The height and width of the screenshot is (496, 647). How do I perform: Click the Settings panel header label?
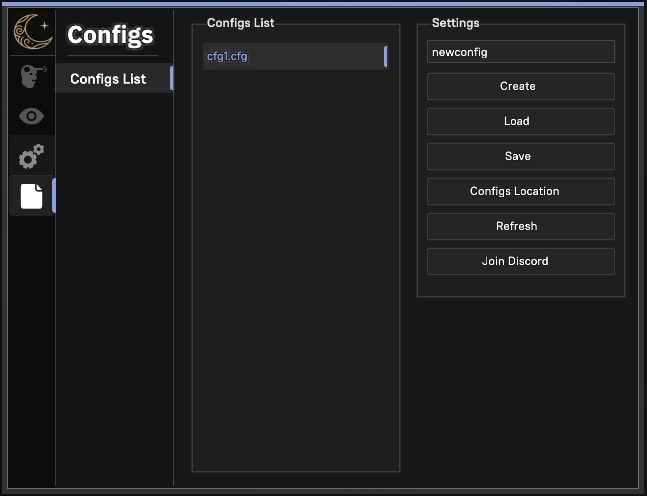tap(455, 23)
